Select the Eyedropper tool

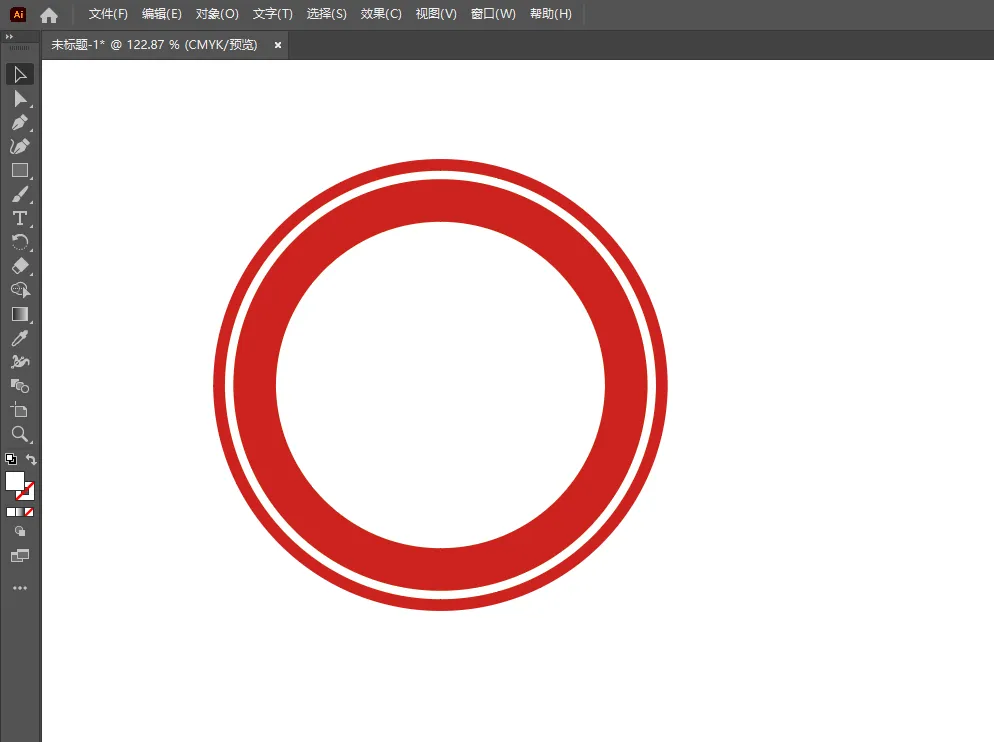pos(20,339)
